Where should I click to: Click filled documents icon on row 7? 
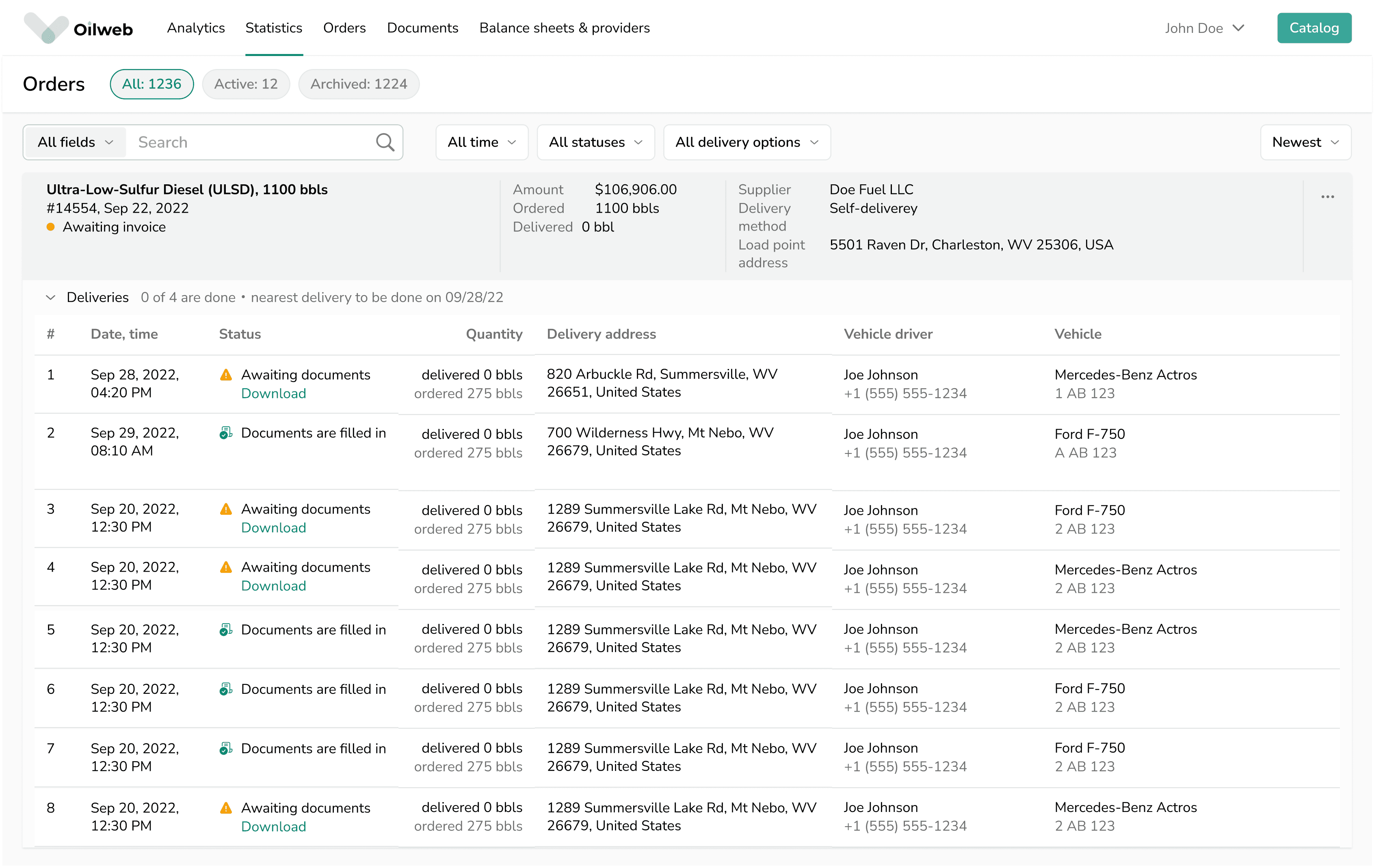(x=226, y=748)
